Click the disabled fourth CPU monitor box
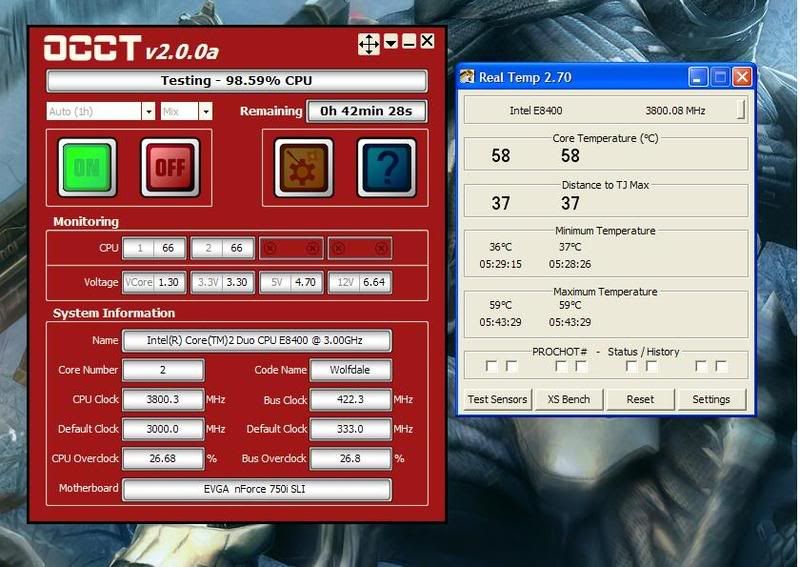This screenshot has height=567, width=800. pyautogui.click(x=360, y=248)
